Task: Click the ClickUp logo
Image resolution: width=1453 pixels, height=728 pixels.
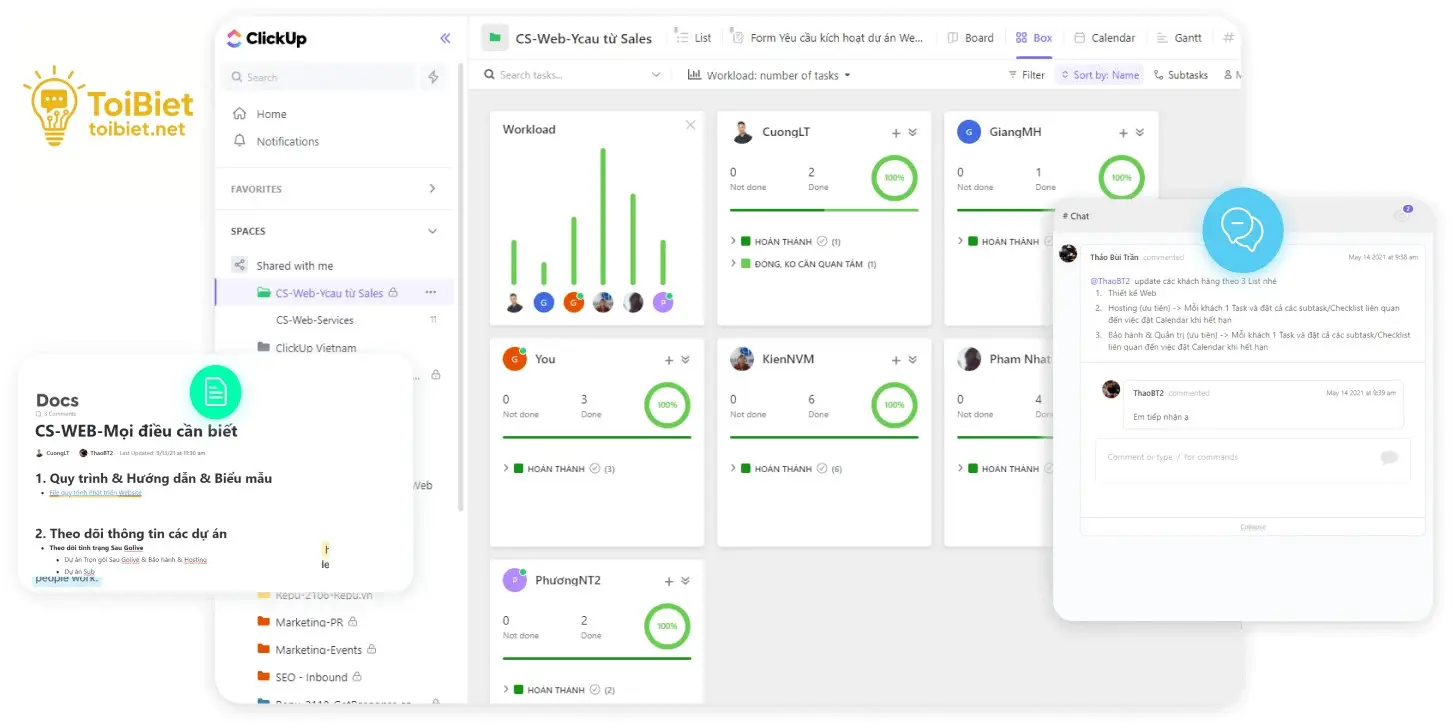Action: [266, 39]
